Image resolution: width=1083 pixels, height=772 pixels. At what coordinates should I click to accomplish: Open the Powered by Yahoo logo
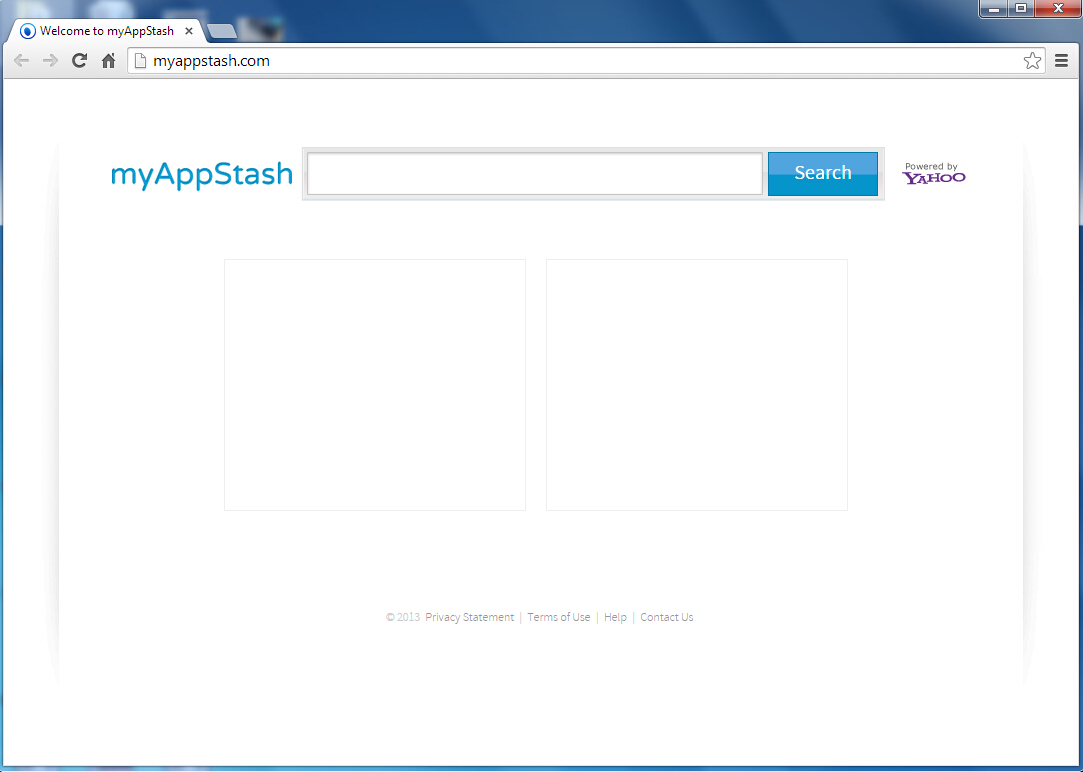(933, 173)
